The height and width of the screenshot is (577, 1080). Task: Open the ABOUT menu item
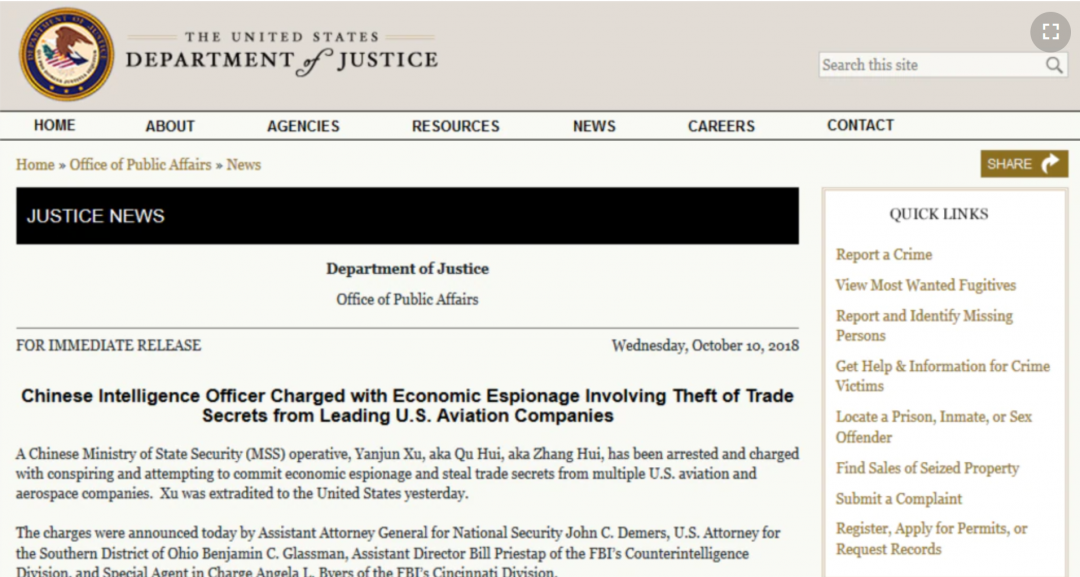pyautogui.click(x=169, y=126)
